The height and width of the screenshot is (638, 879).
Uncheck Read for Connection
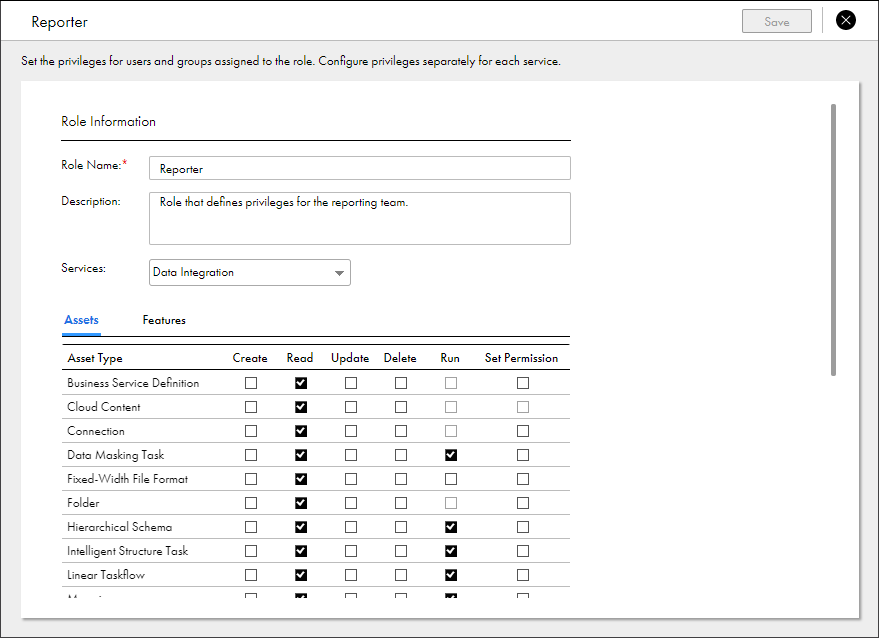[x=301, y=431]
